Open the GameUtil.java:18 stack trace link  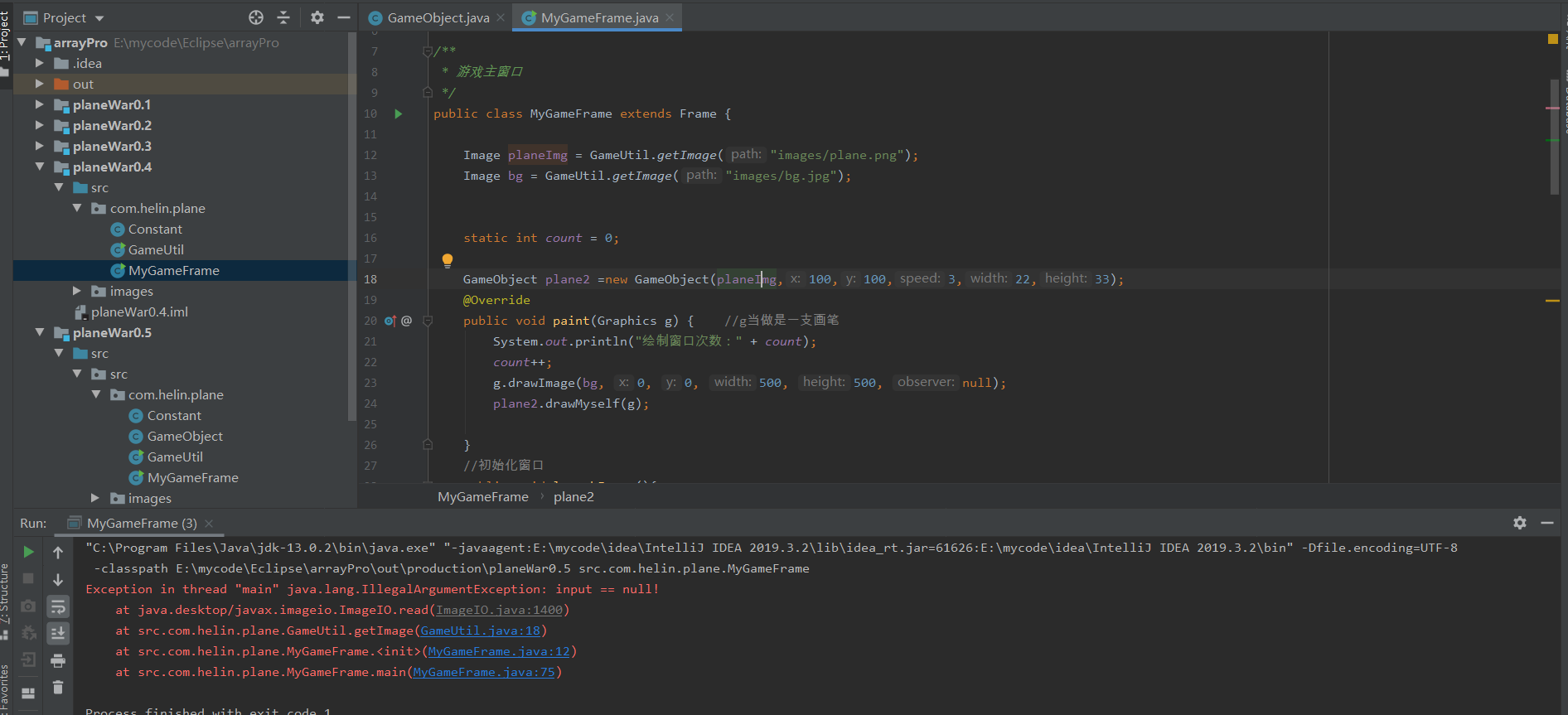coord(481,630)
